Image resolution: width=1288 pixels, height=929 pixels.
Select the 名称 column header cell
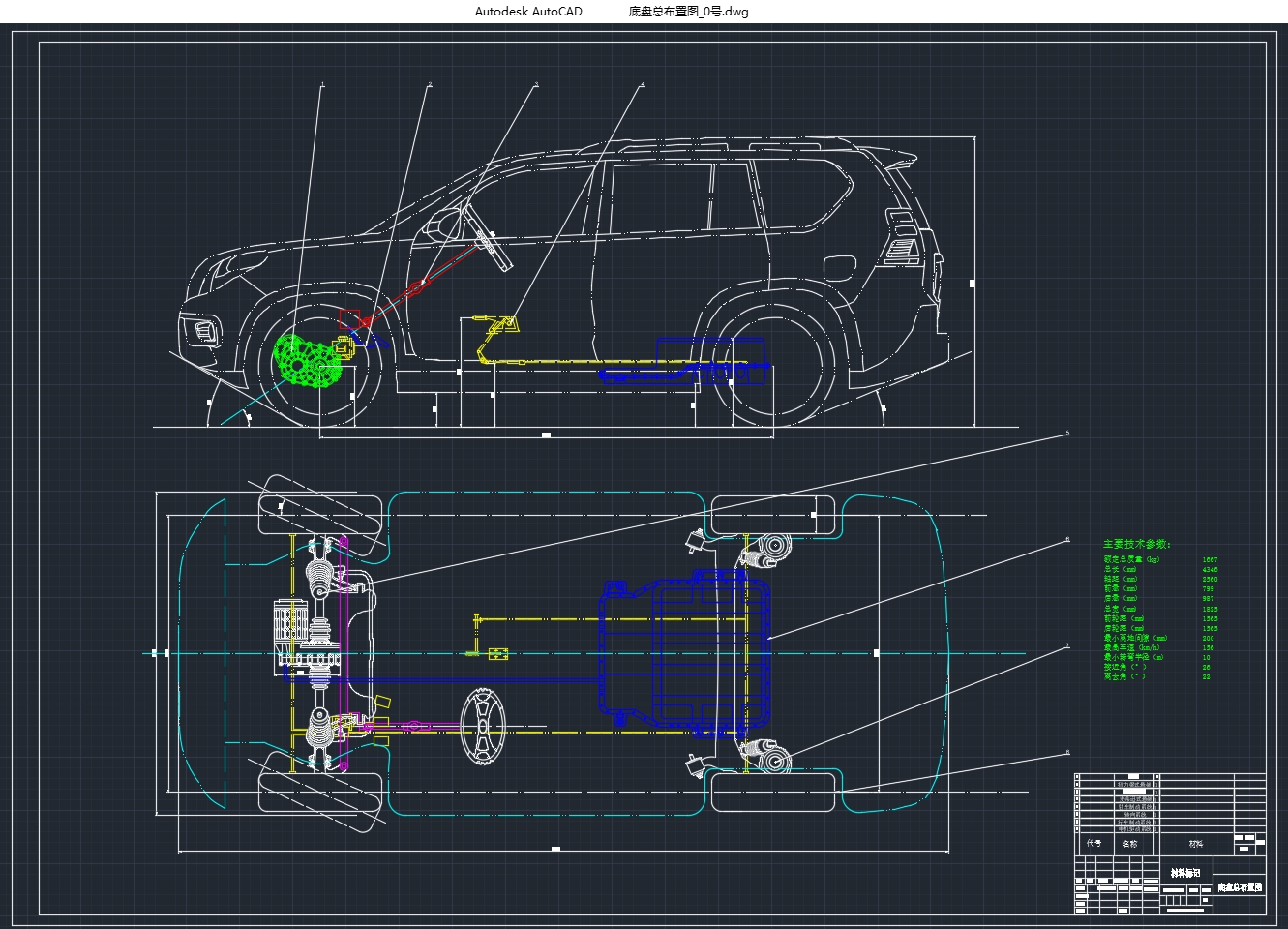(x=1130, y=843)
